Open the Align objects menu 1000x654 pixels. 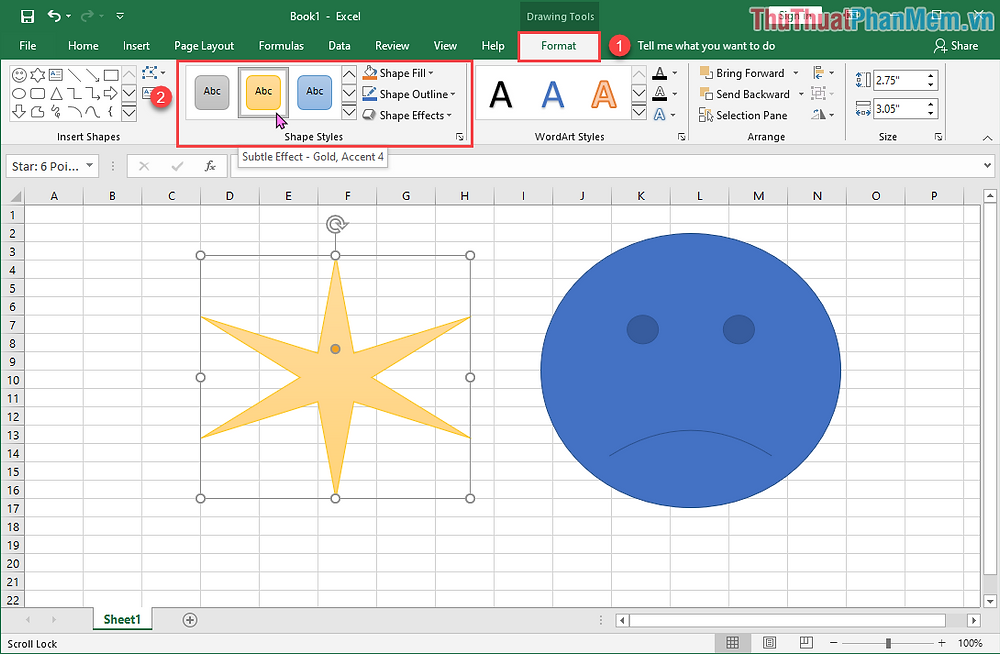(x=823, y=73)
